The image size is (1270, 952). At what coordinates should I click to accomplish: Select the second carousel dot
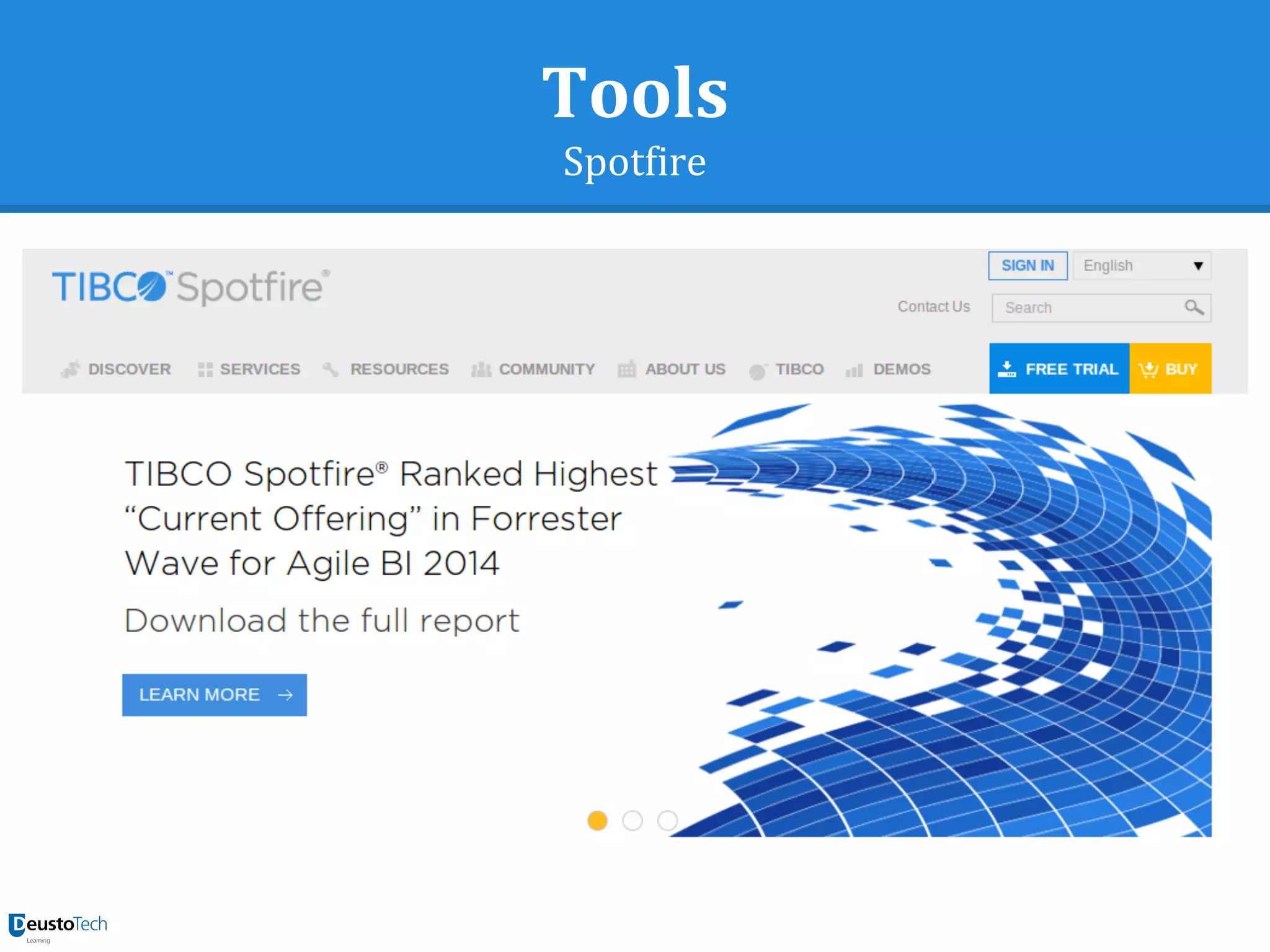[x=633, y=821]
